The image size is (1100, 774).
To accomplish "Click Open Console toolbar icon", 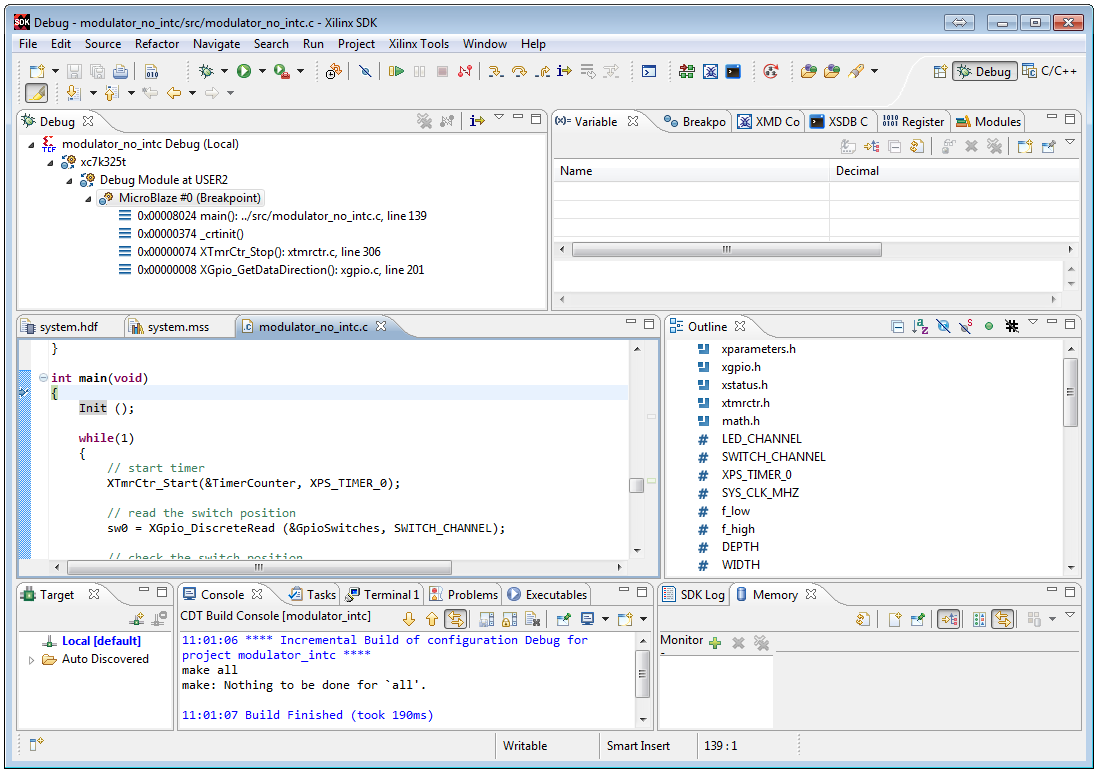I will click(x=625, y=619).
